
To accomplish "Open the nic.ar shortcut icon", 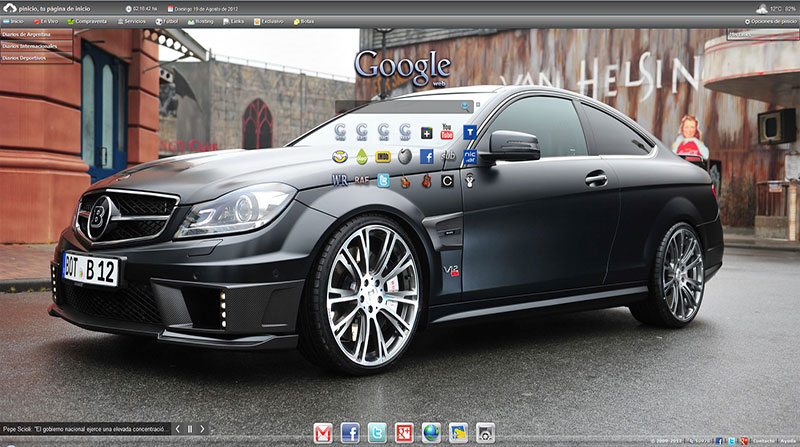I will [x=470, y=156].
